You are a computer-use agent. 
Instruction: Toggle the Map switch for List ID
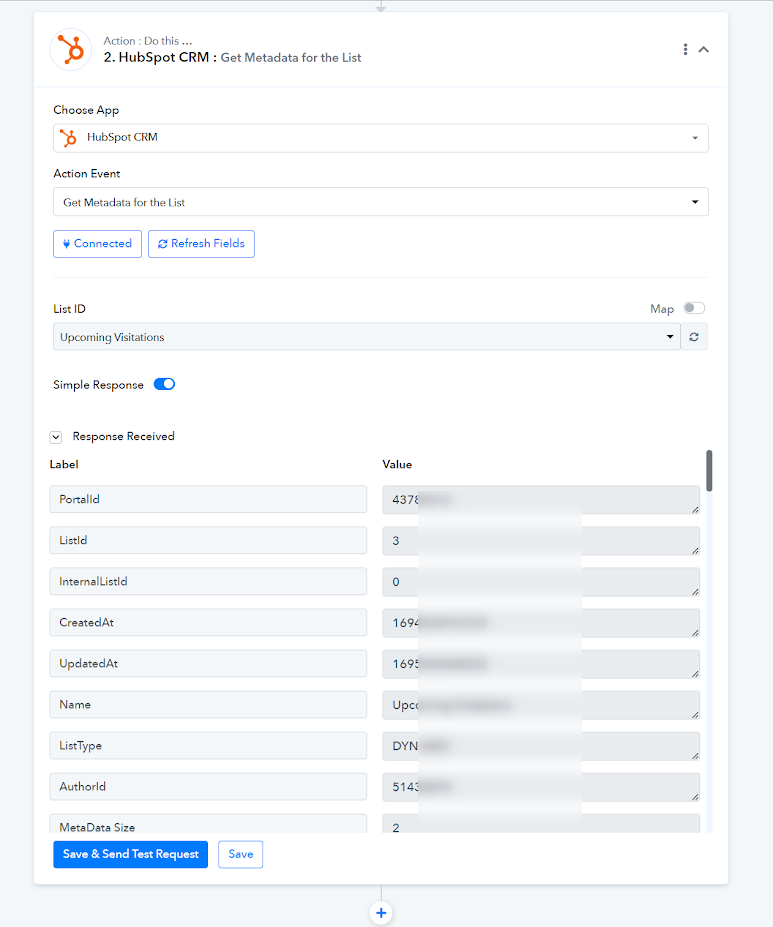pyautogui.click(x=694, y=308)
